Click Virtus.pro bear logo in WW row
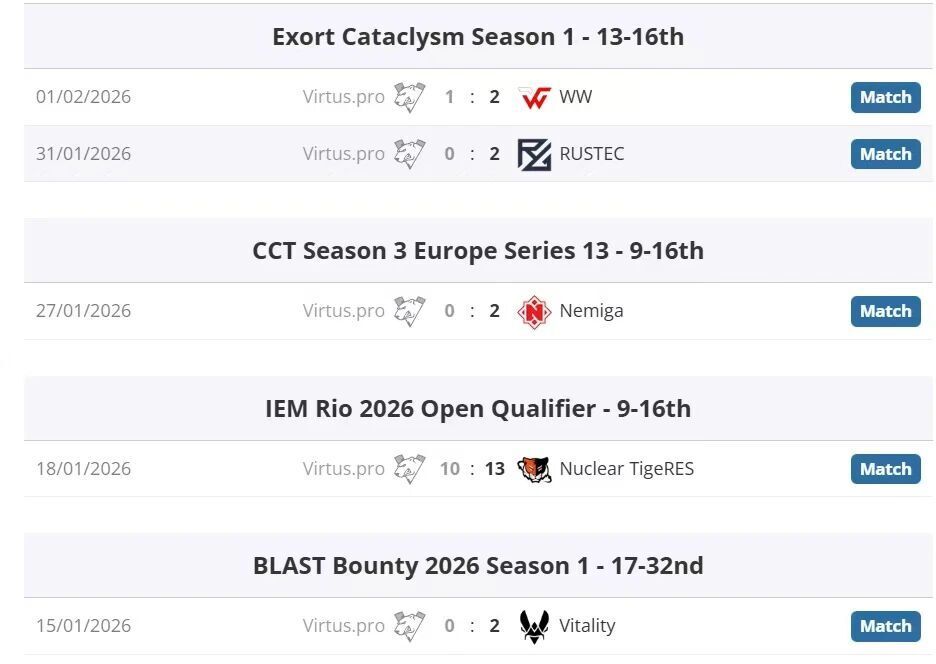Viewport: 936px width, 664px height. (409, 97)
